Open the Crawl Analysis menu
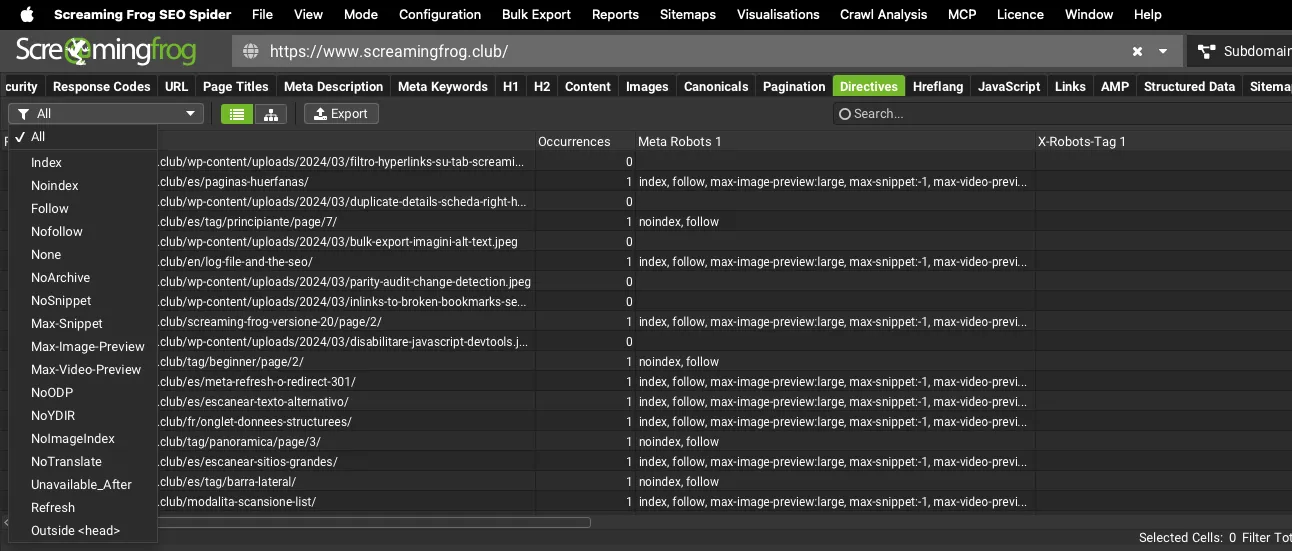 tap(883, 14)
